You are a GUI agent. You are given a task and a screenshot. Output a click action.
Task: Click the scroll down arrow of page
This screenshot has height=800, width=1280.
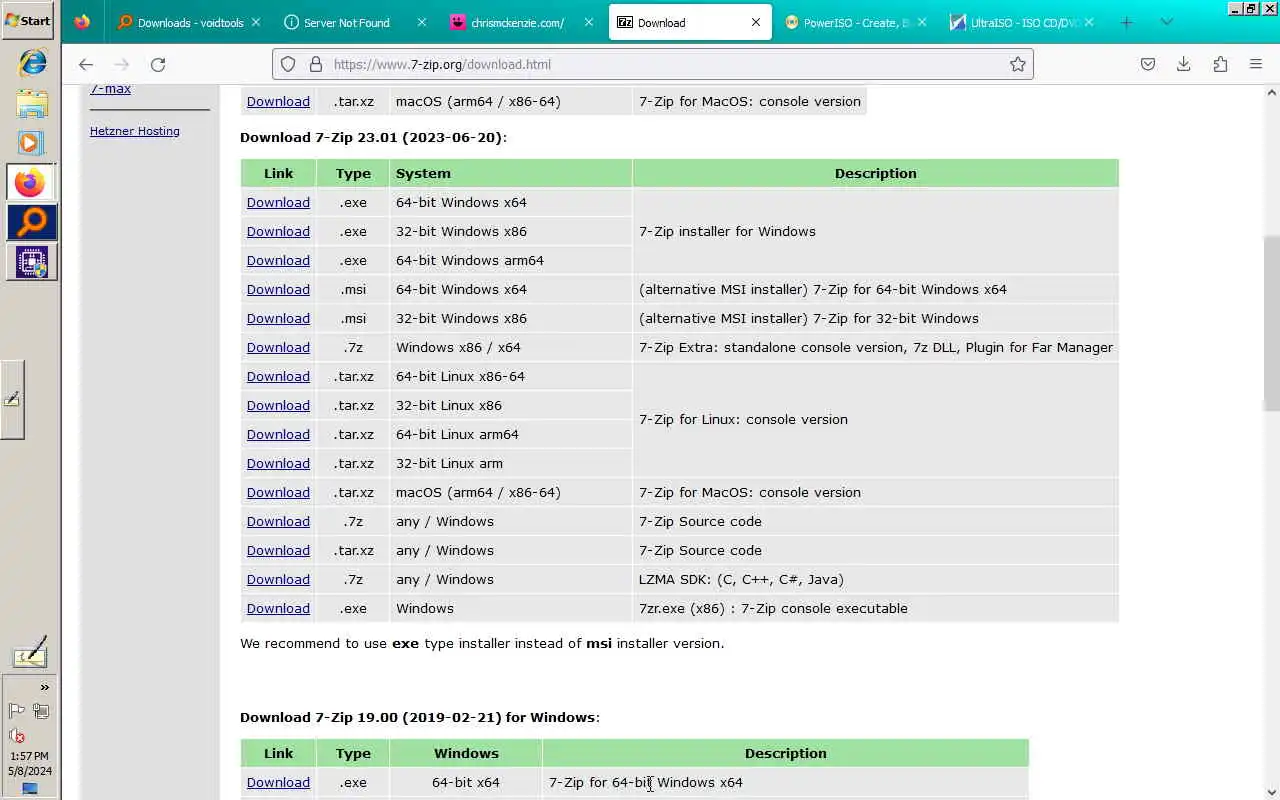1271,792
